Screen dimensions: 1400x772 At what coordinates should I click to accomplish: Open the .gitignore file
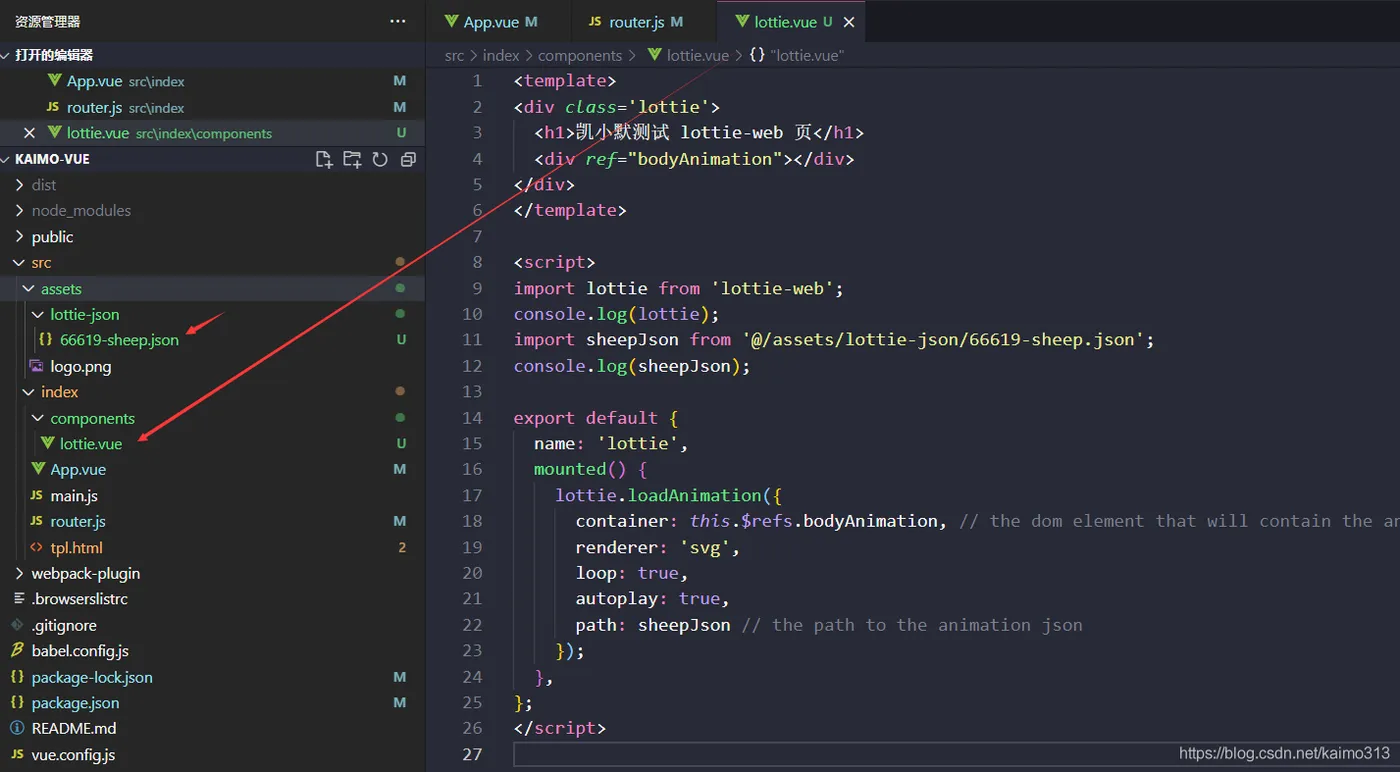64,625
